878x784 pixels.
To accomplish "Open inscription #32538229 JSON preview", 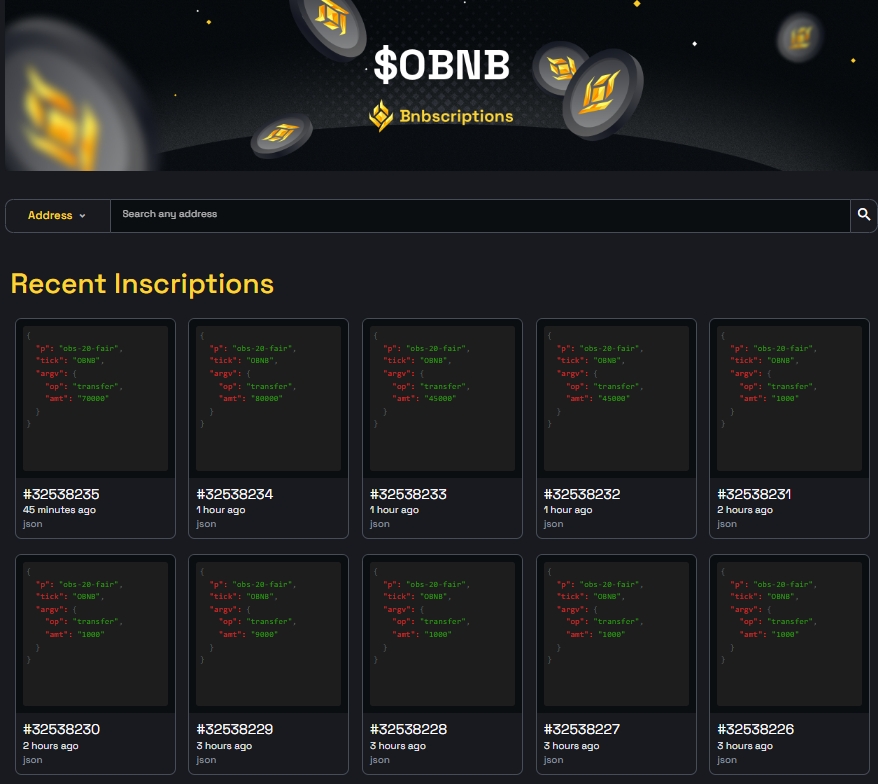I will point(268,634).
